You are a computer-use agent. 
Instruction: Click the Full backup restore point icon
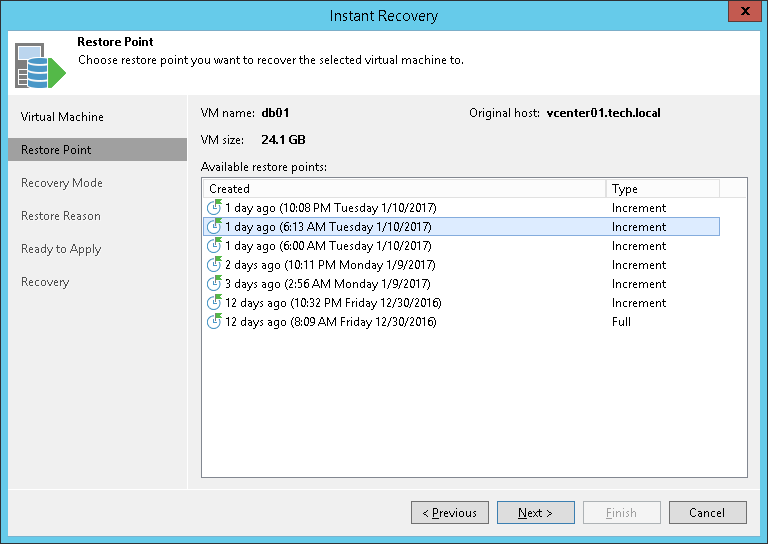(213, 322)
